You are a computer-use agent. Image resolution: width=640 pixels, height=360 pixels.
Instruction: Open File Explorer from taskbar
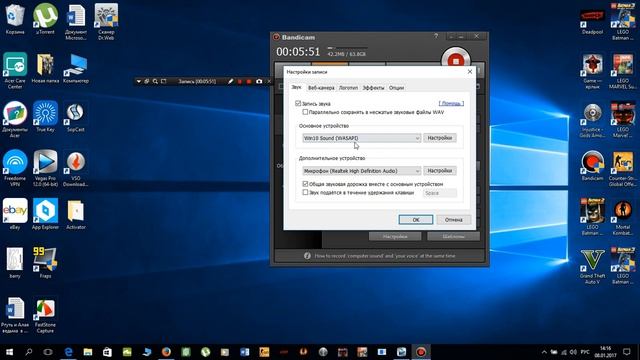pyautogui.click(x=88, y=352)
